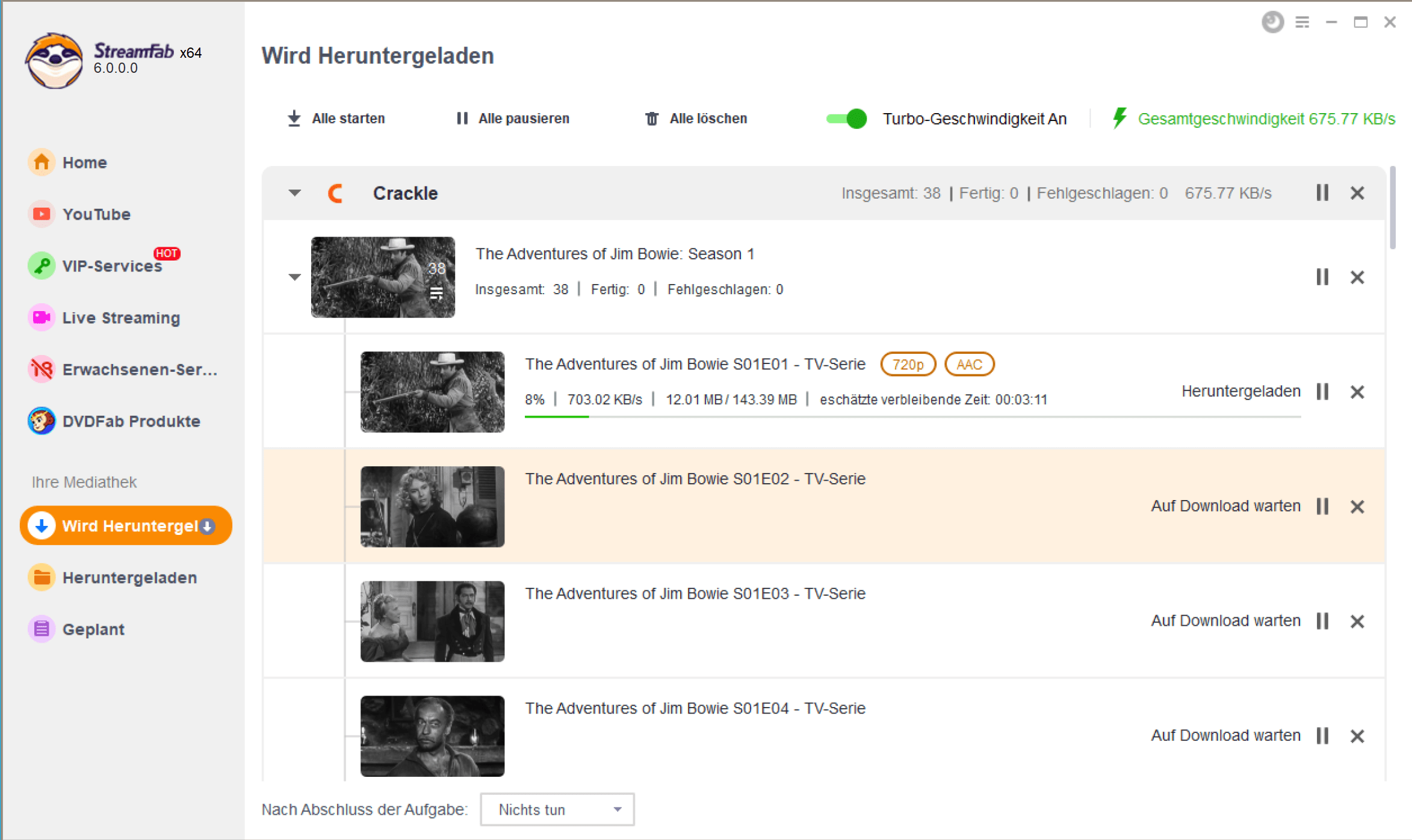Select the S01E02 episode title

[x=695, y=479]
